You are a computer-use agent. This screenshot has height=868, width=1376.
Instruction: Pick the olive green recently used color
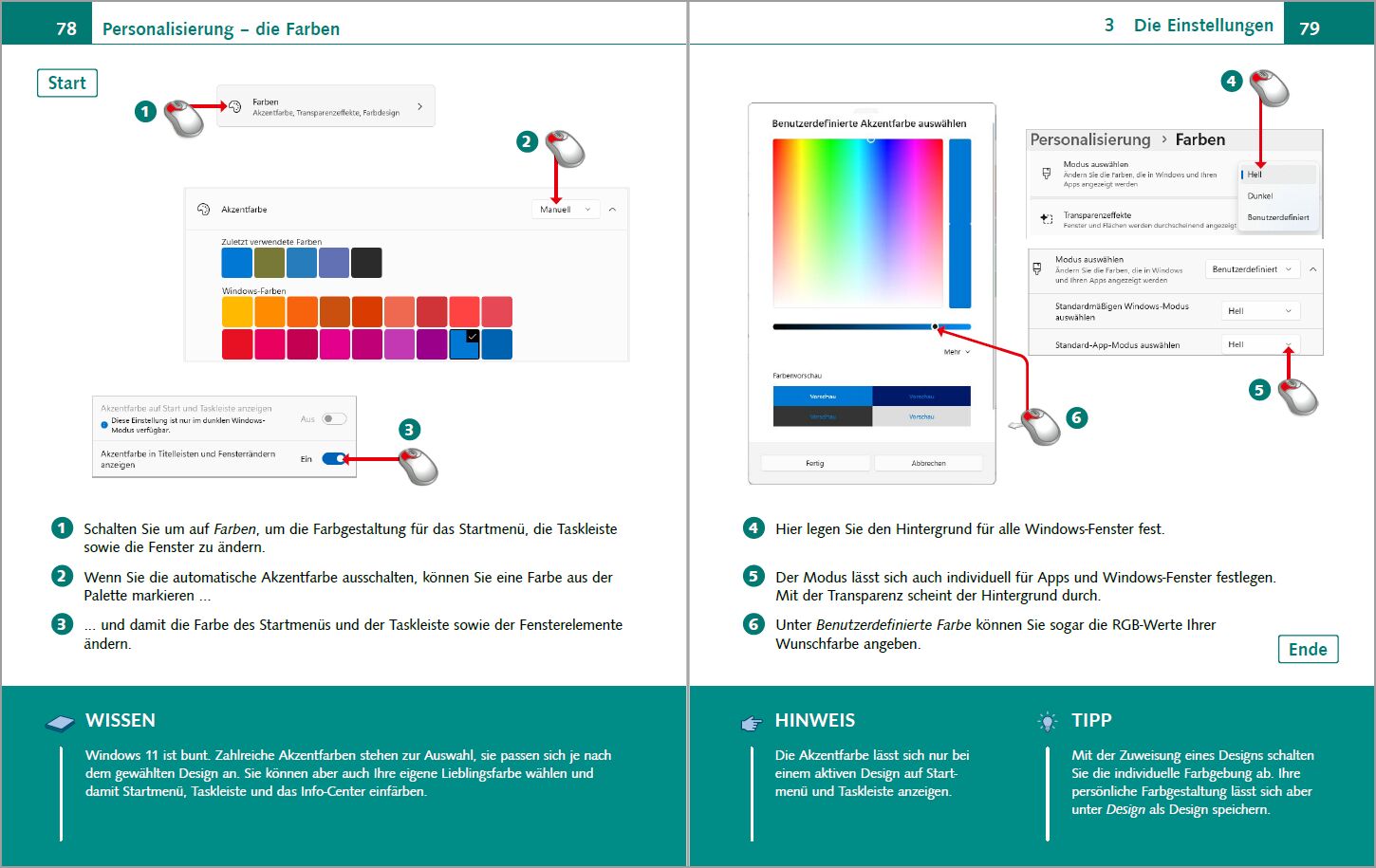click(270, 262)
